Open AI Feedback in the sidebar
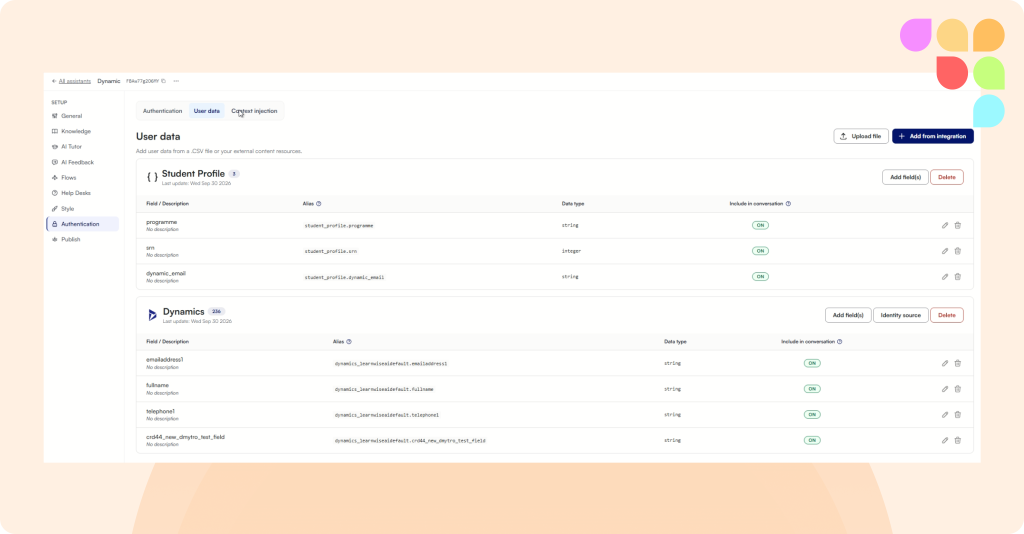This screenshot has width=1024, height=534. click(x=77, y=162)
